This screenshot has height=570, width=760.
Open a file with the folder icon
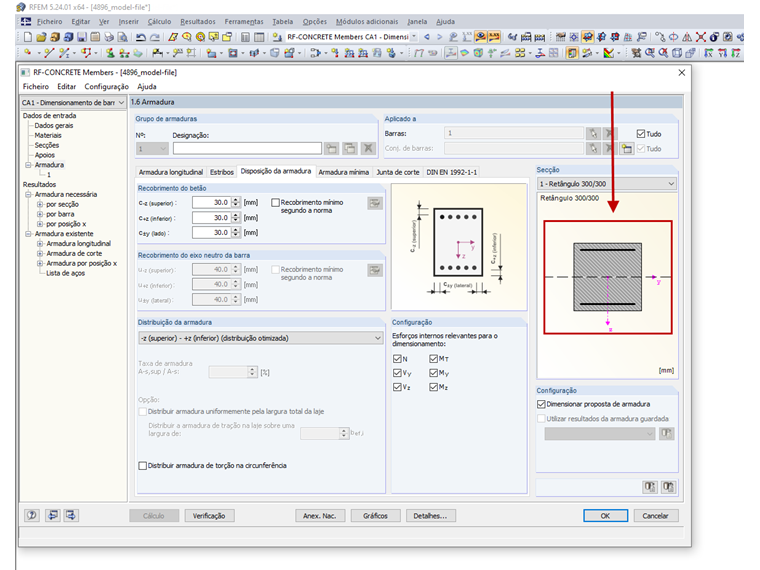click(41, 37)
